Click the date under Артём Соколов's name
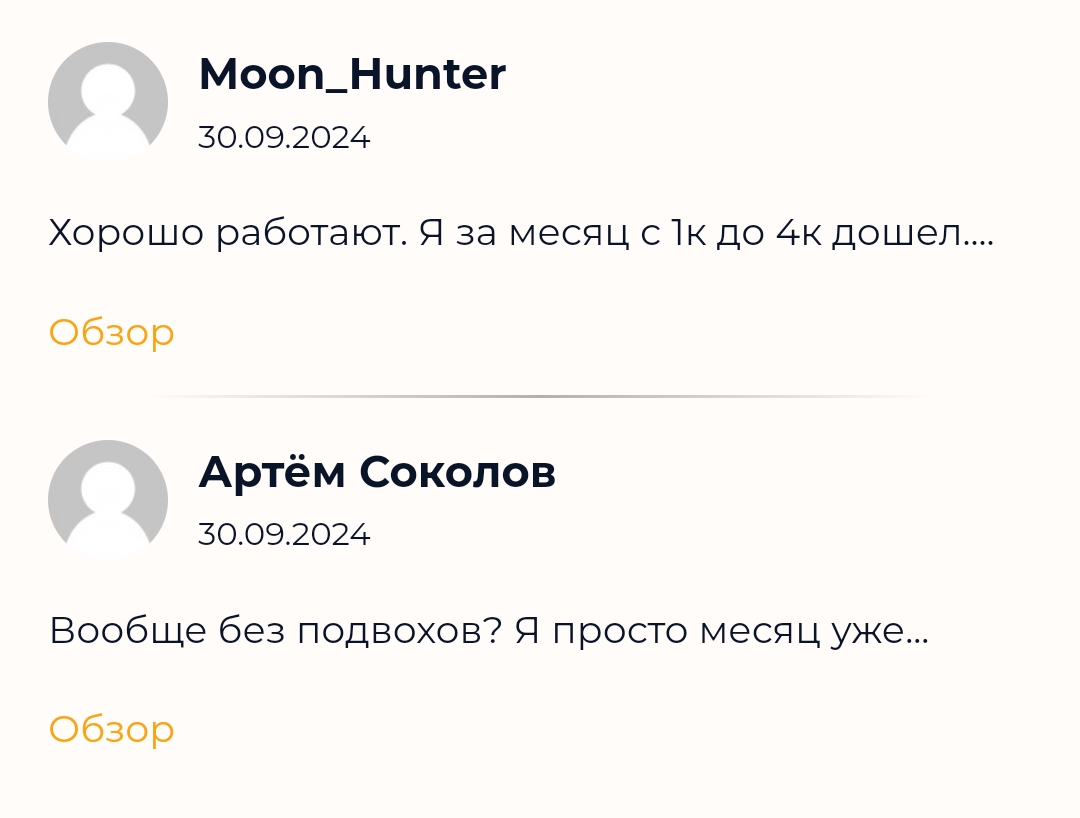This screenshot has height=818, width=1080. pos(284,535)
